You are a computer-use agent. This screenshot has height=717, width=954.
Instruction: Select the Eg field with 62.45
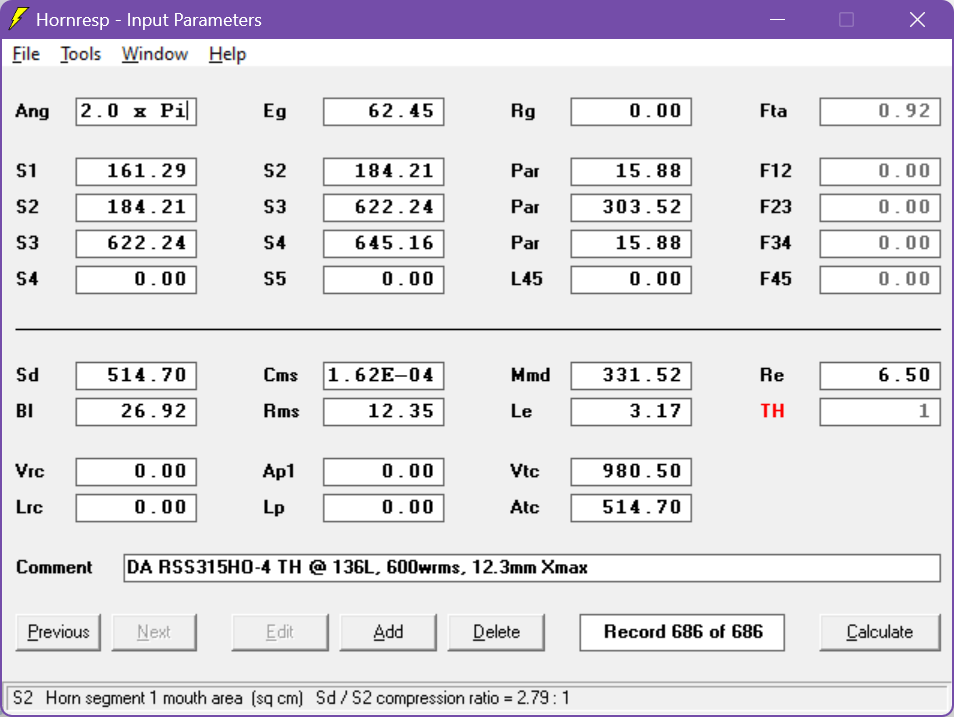pyautogui.click(x=384, y=111)
